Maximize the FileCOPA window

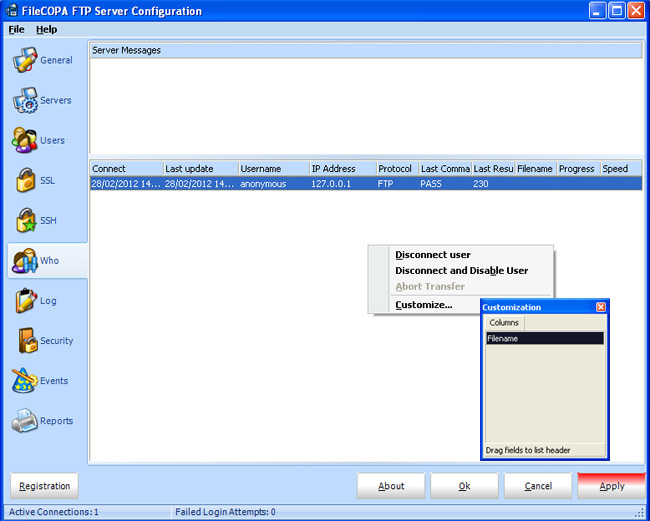pyautogui.click(x=616, y=11)
